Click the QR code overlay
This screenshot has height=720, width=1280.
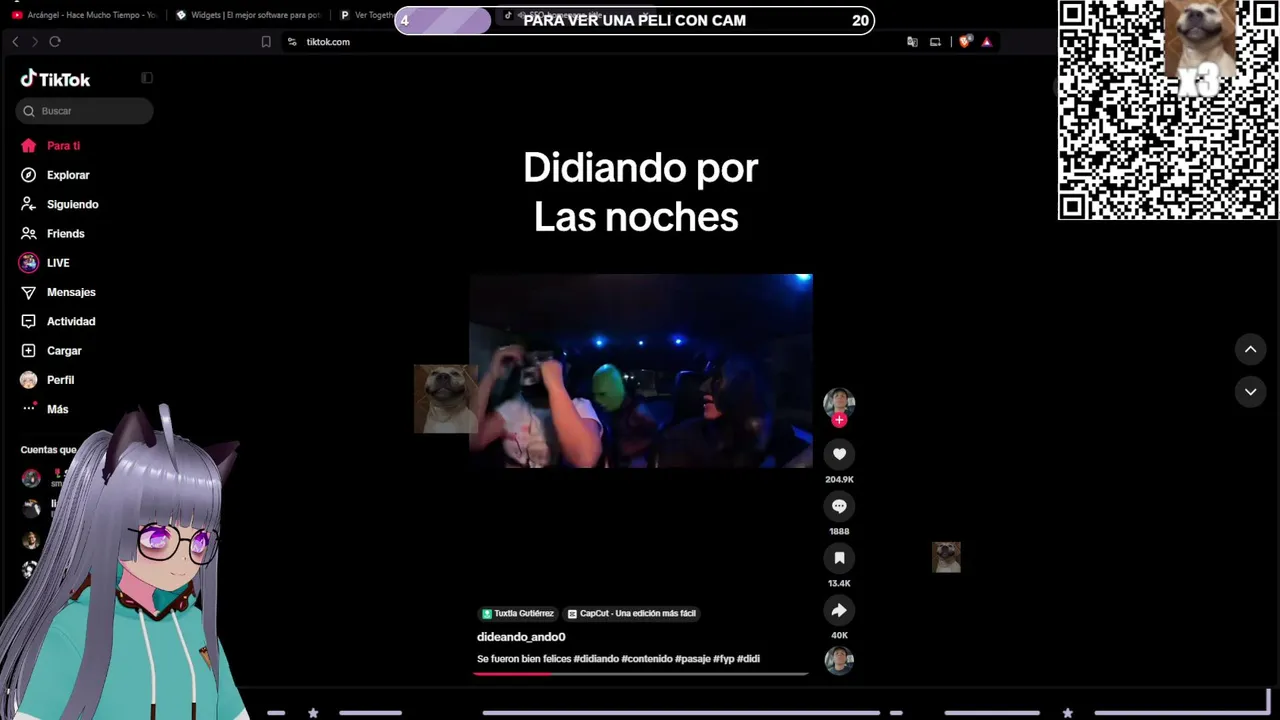pyautogui.click(x=1167, y=110)
